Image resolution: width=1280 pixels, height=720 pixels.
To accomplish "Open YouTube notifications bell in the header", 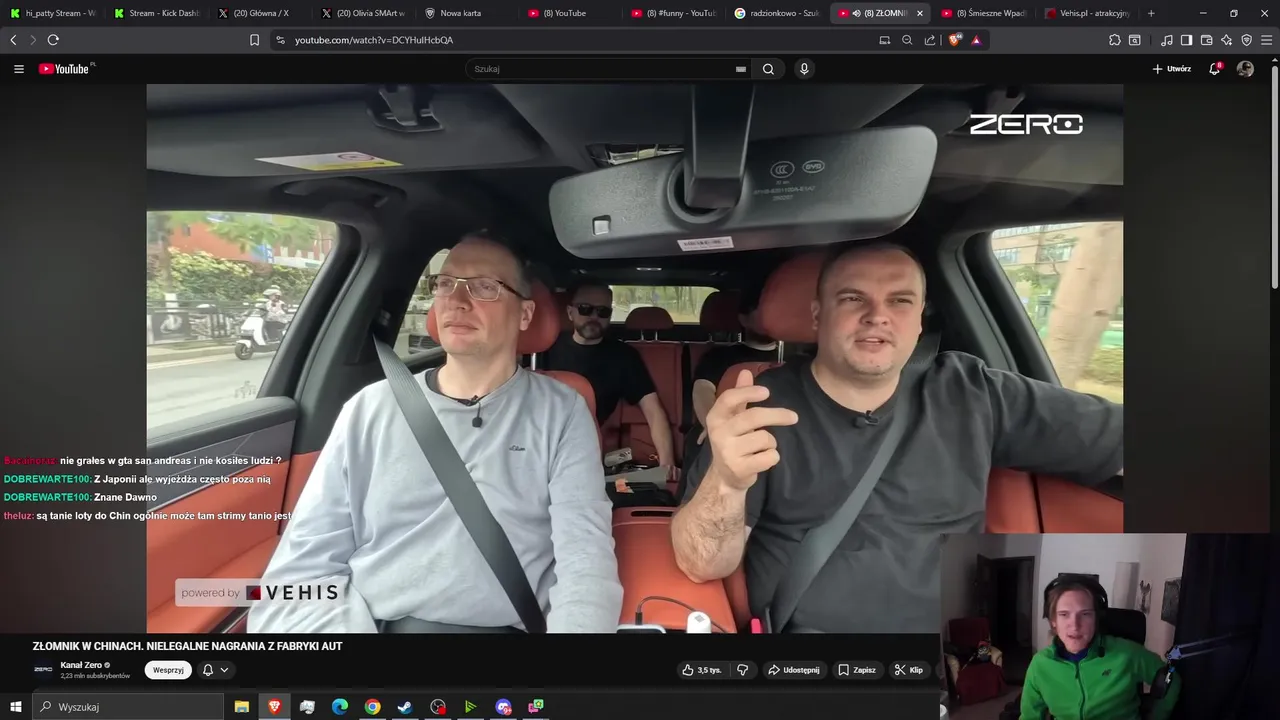I will coord(1215,69).
